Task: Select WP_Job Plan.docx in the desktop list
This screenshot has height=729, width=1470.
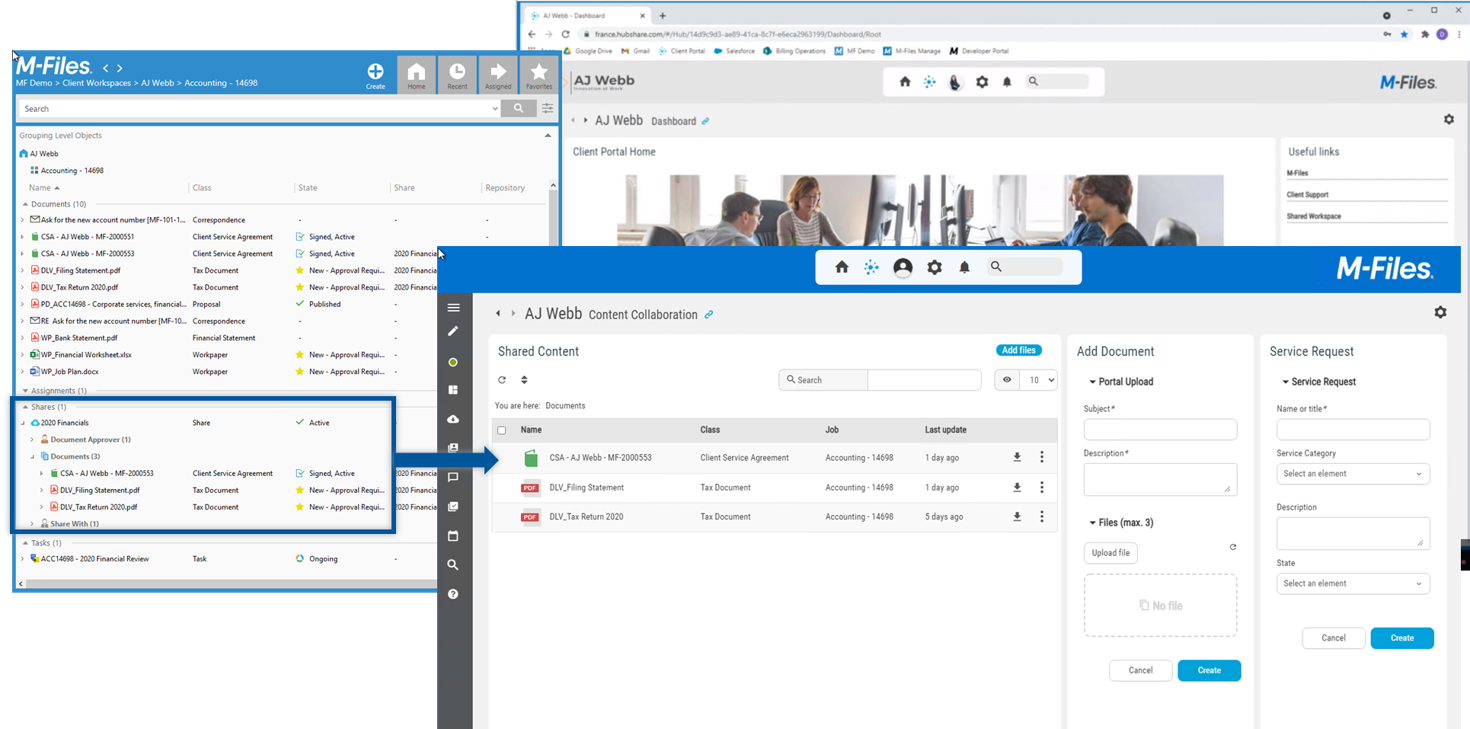Action: (x=70, y=371)
